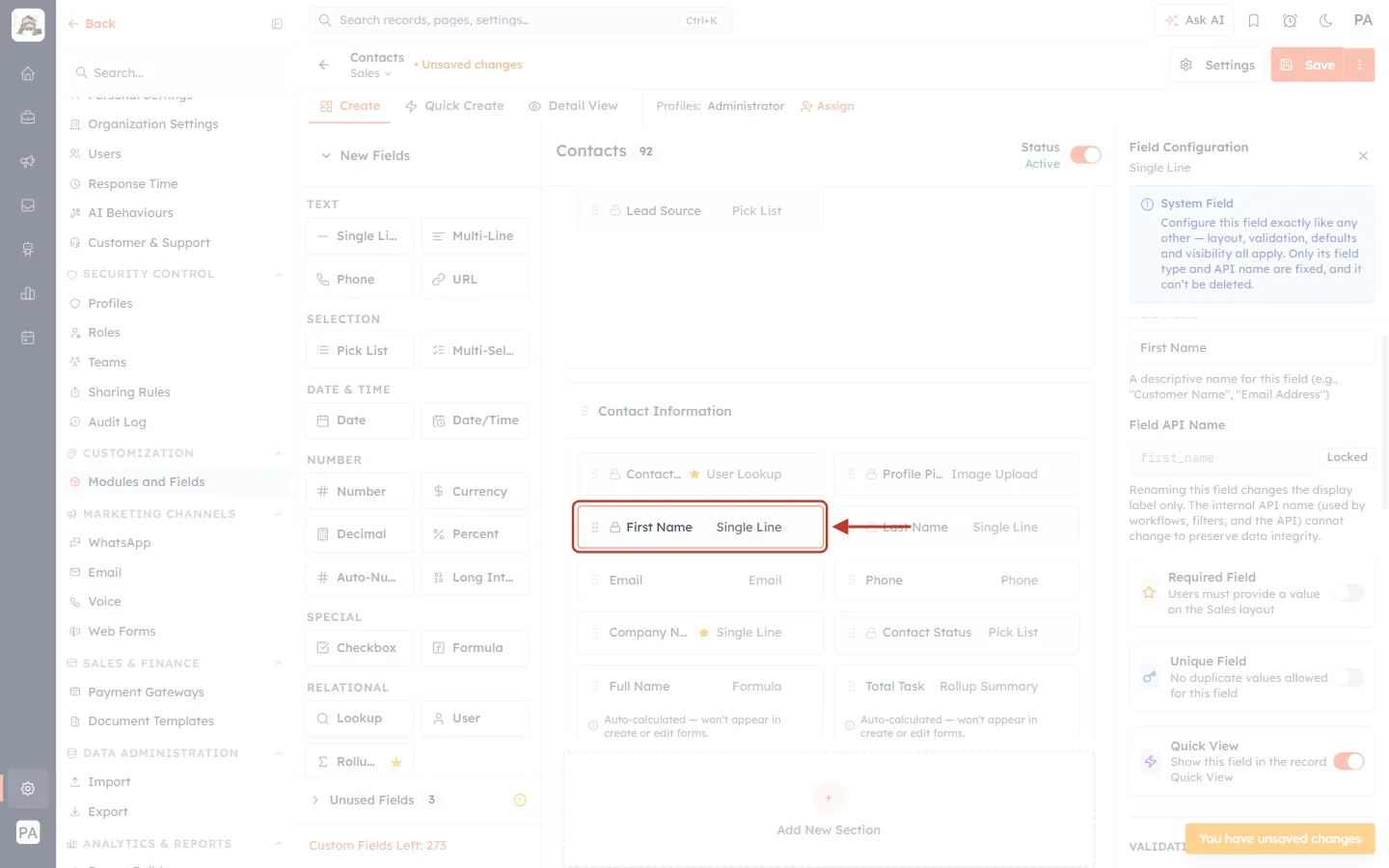This screenshot has width=1389, height=868.
Task: Click the back arrow beside Contacts
Action: pyautogui.click(x=324, y=65)
